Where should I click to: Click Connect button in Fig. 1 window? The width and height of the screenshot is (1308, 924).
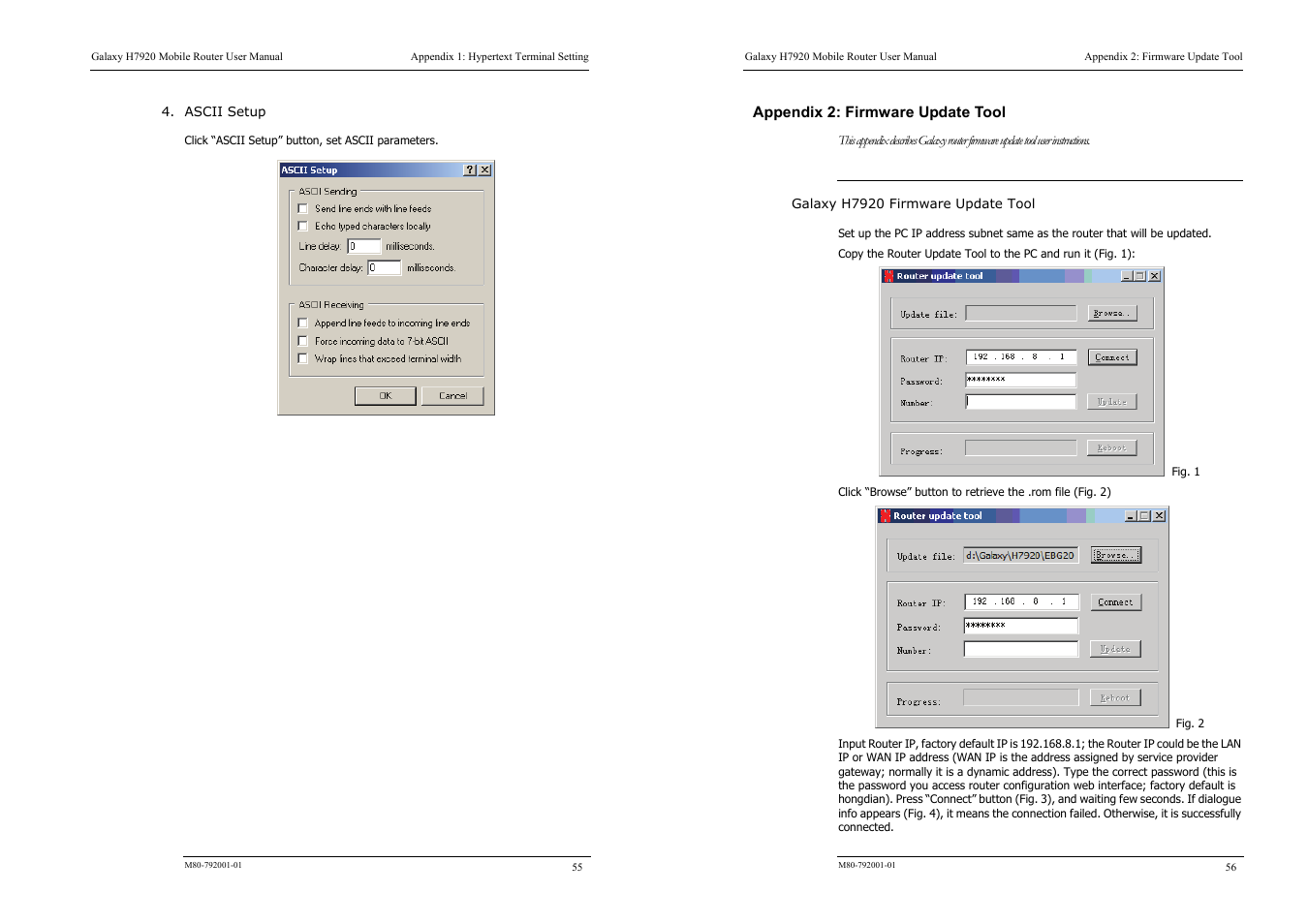pyautogui.click(x=1112, y=357)
